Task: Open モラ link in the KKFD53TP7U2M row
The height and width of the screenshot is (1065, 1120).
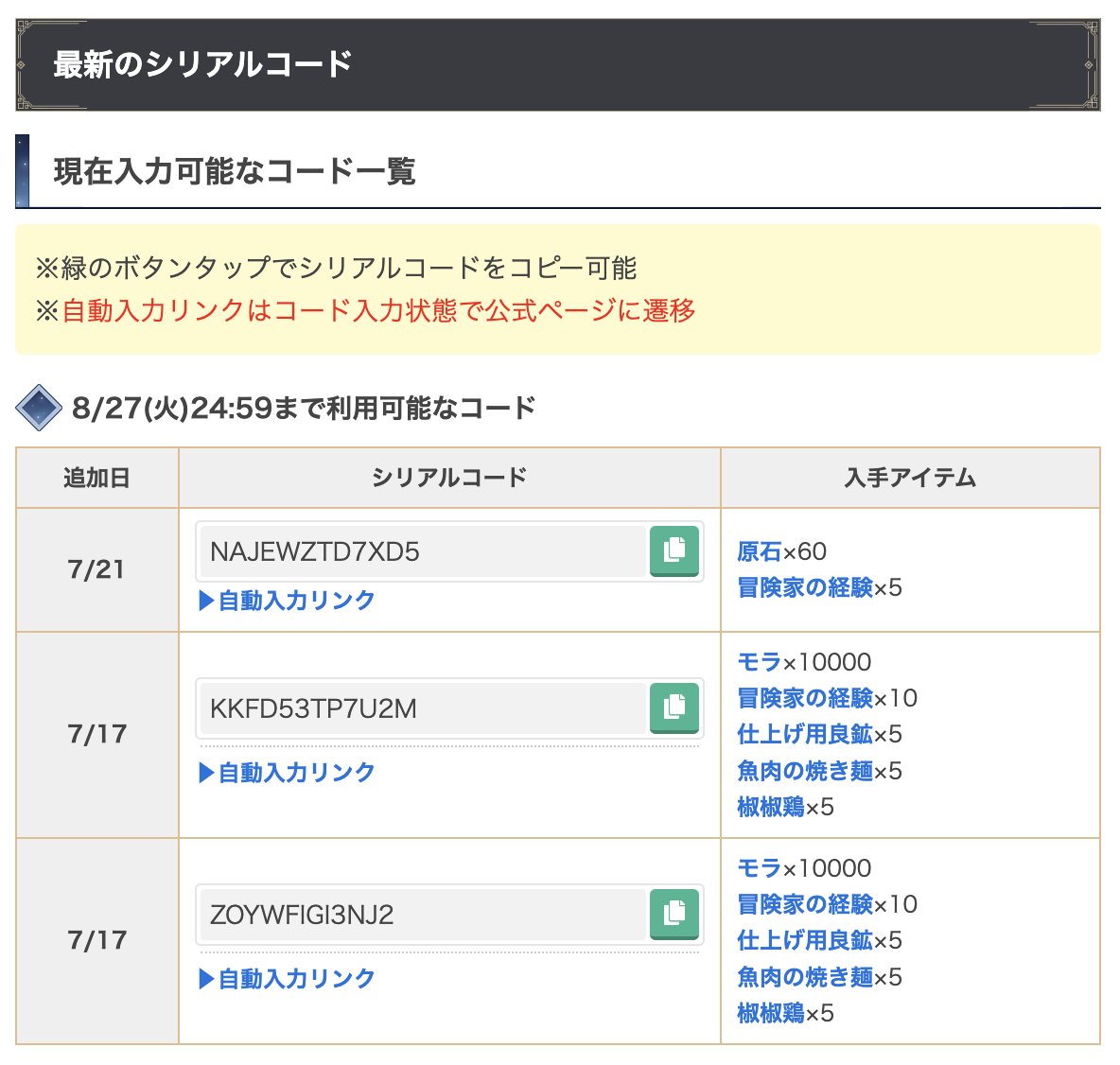Action: coord(760,662)
